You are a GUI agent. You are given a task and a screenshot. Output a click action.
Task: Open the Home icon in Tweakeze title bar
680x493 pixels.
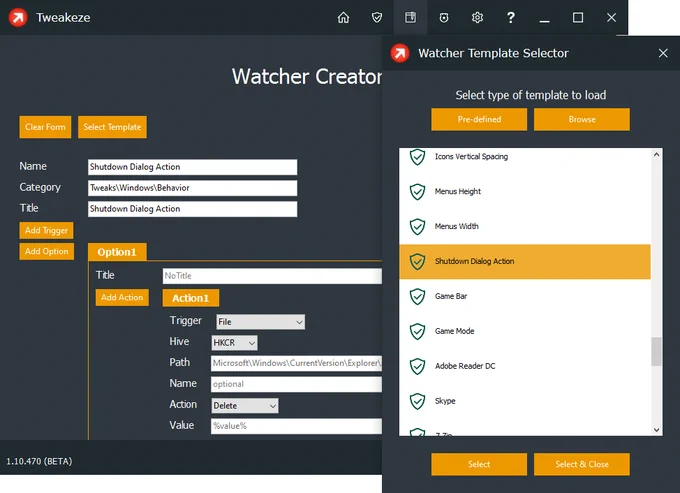coord(343,17)
